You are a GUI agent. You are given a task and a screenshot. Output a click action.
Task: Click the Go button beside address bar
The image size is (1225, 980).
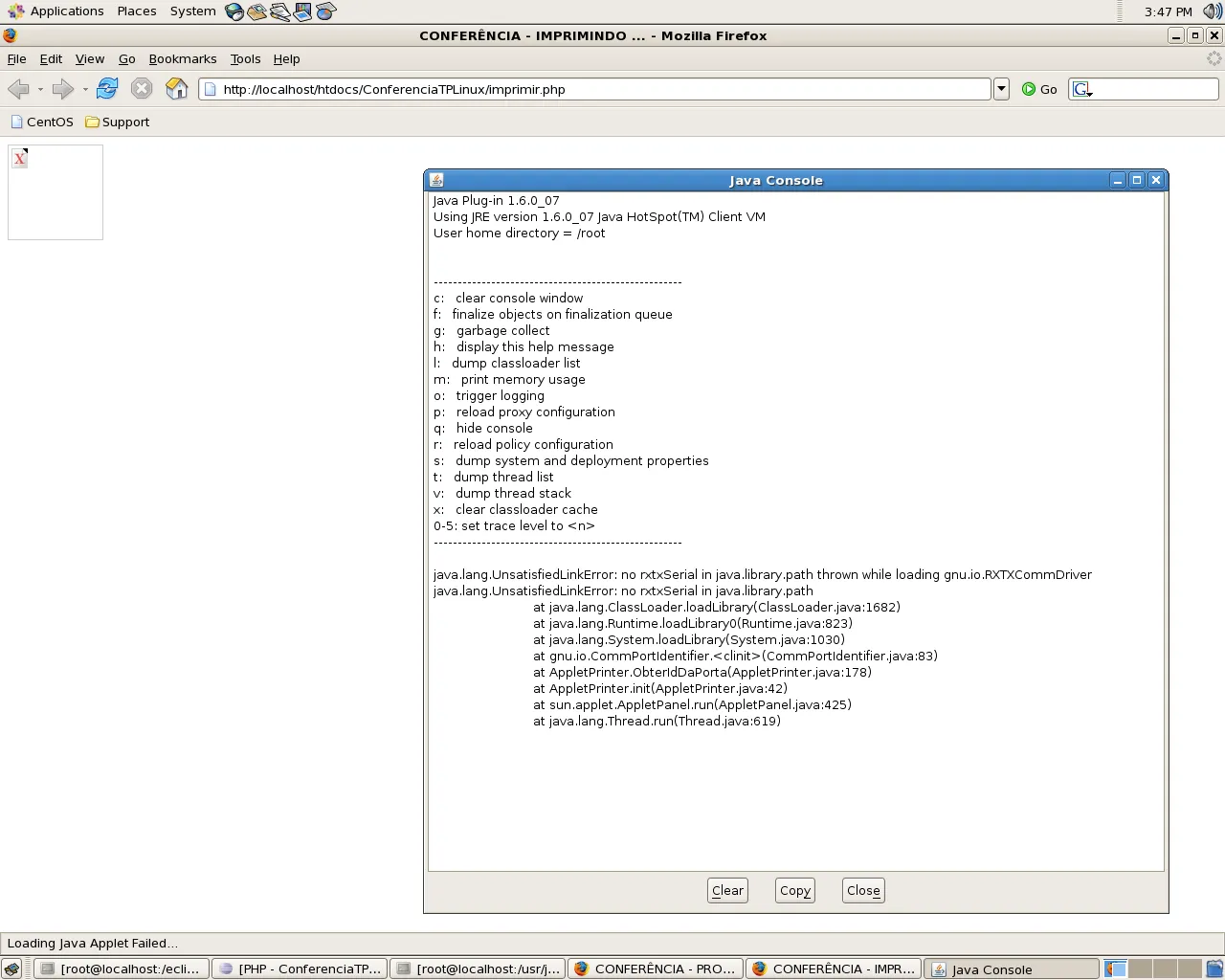coord(1039,89)
